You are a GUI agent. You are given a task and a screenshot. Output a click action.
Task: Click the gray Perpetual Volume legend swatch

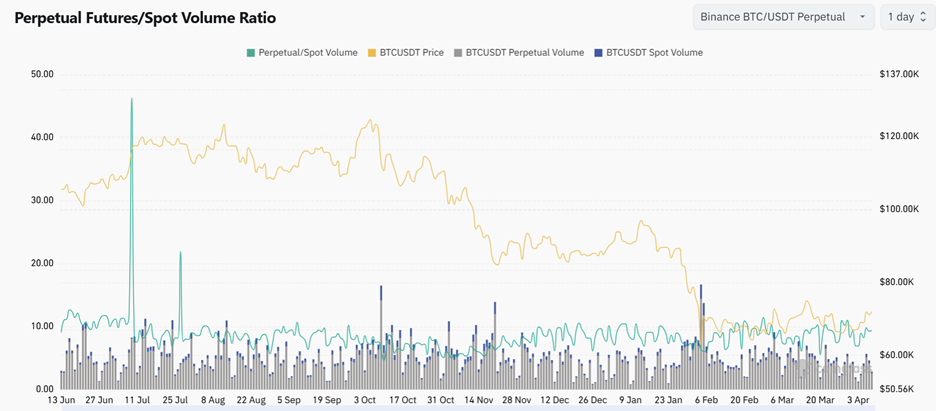click(458, 52)
